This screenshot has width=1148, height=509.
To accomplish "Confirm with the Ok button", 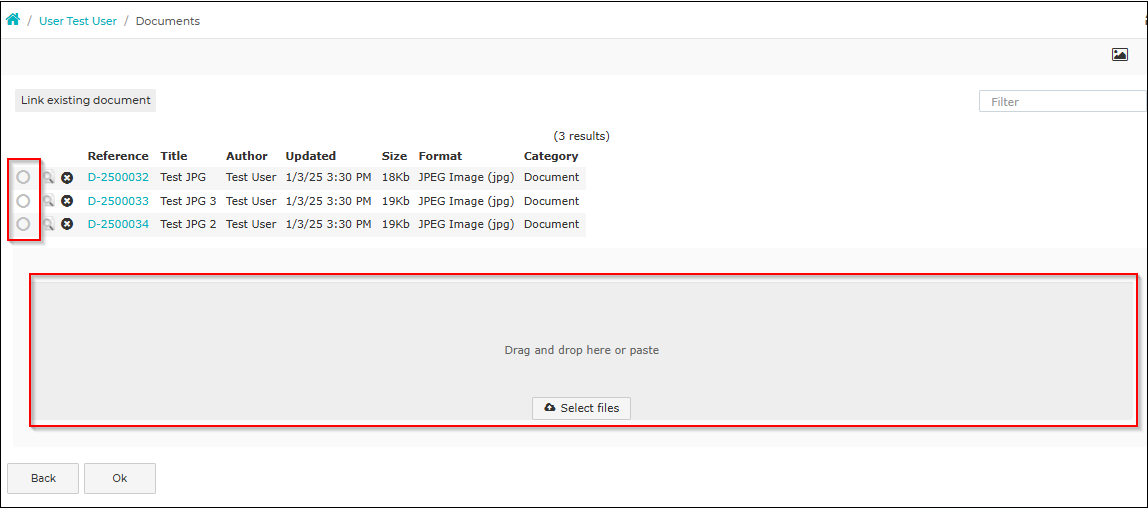I will [x=120, y=478].
